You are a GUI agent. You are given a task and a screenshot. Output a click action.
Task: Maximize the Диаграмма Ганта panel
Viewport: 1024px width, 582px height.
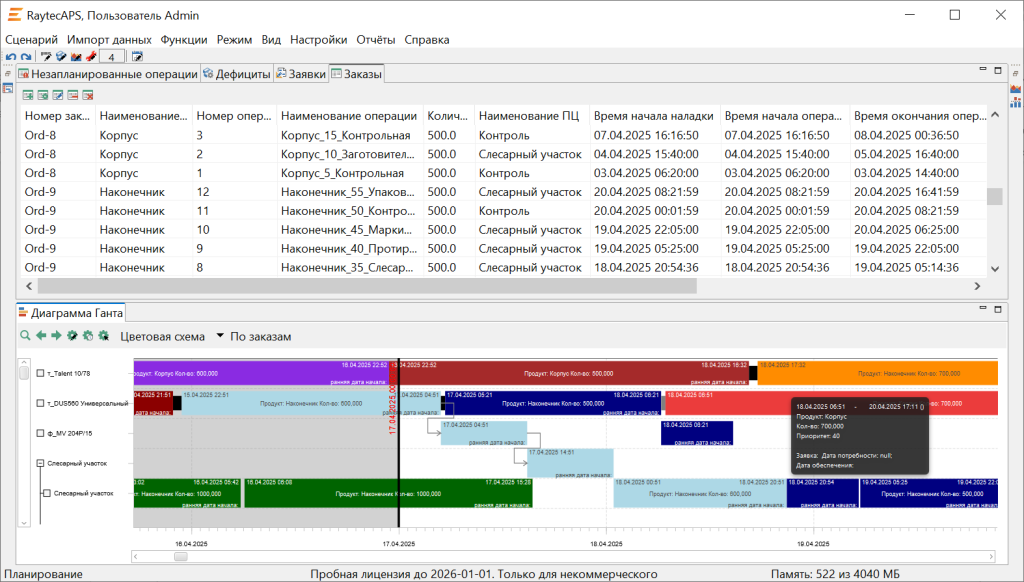click(998, 309)
